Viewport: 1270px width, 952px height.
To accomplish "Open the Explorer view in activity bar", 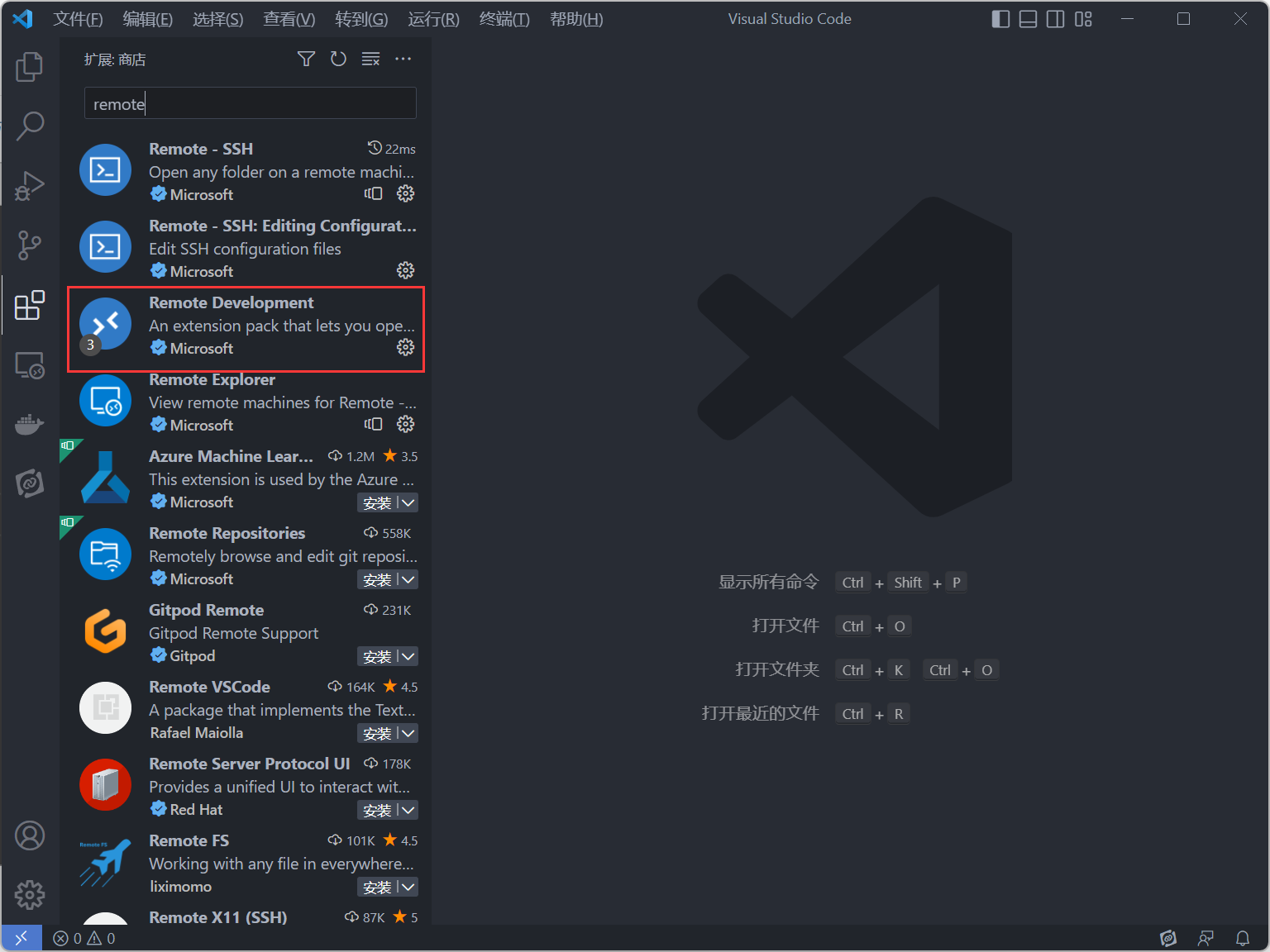I will coord(30,67).
